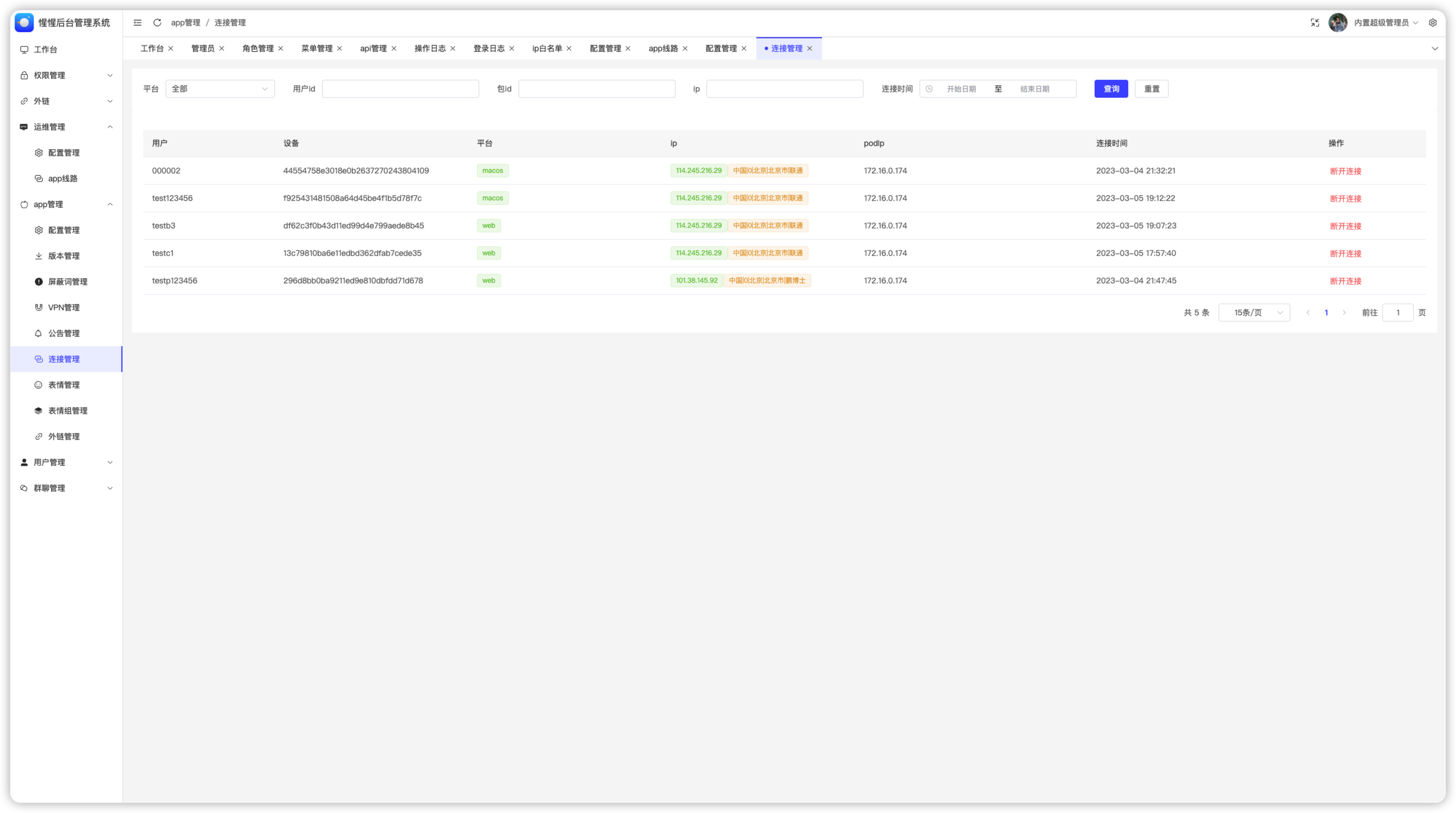Open the settings gear icon top right
The image size is (1456, 813).
click(x=1432, y=22)
